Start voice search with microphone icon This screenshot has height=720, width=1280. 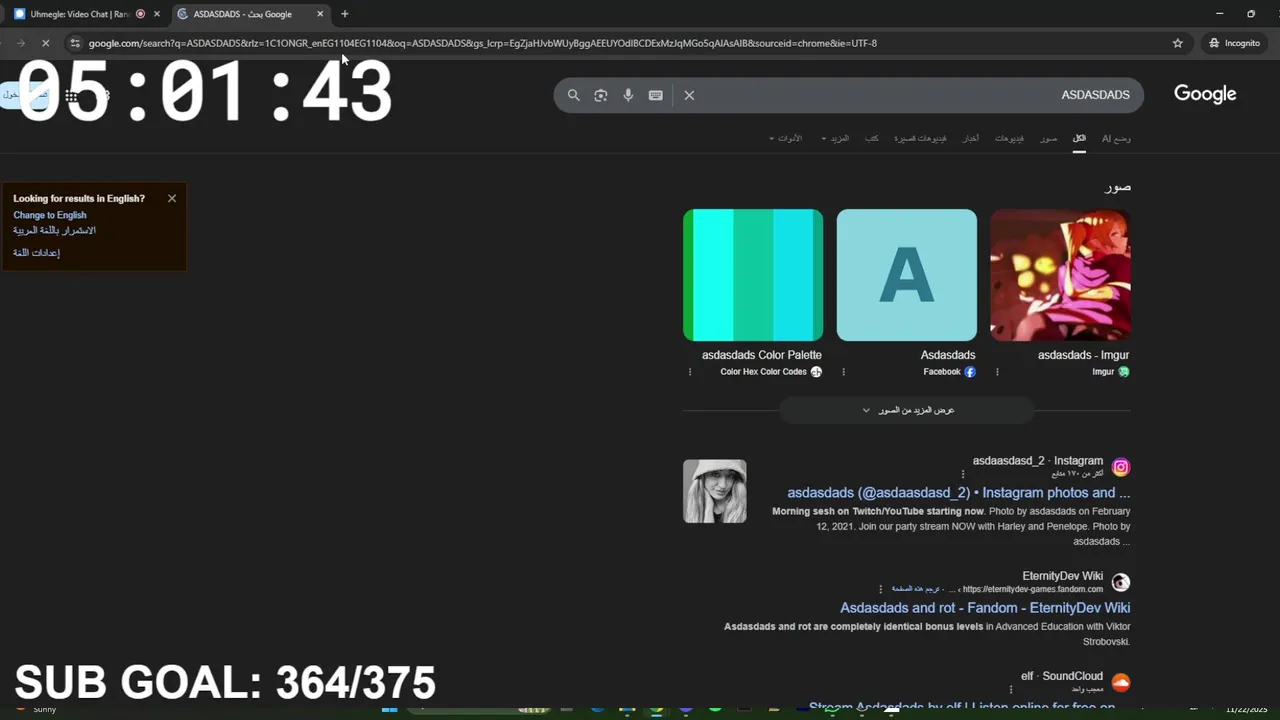coord(628,95)
